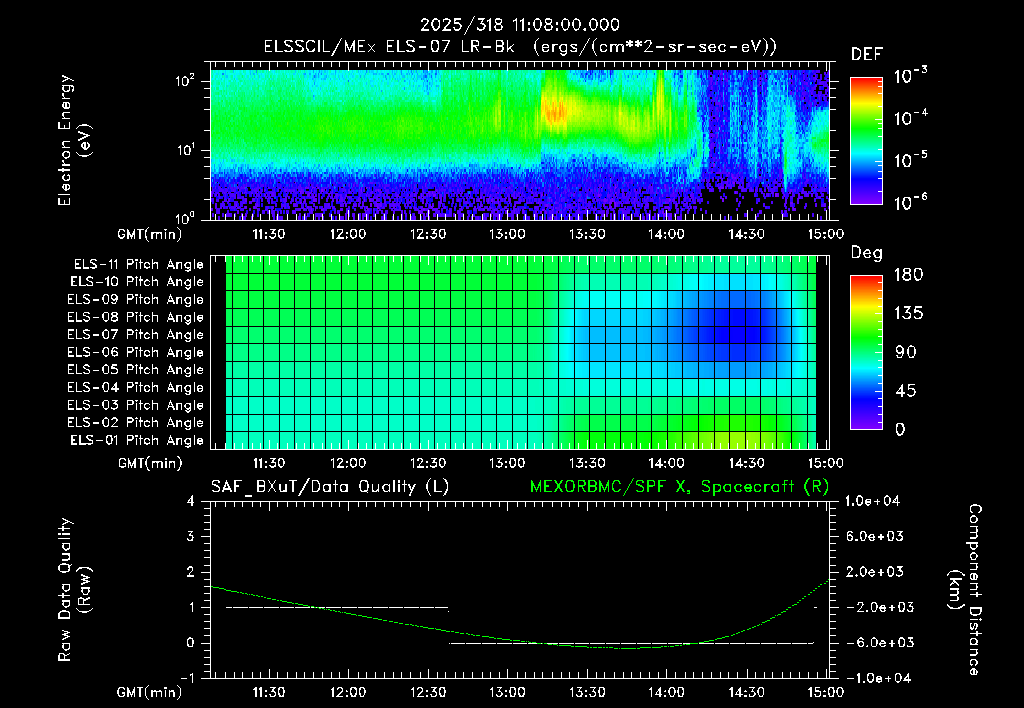
Task: Click the 135 tick on Deg scale
Action: (x=908, y=314)
